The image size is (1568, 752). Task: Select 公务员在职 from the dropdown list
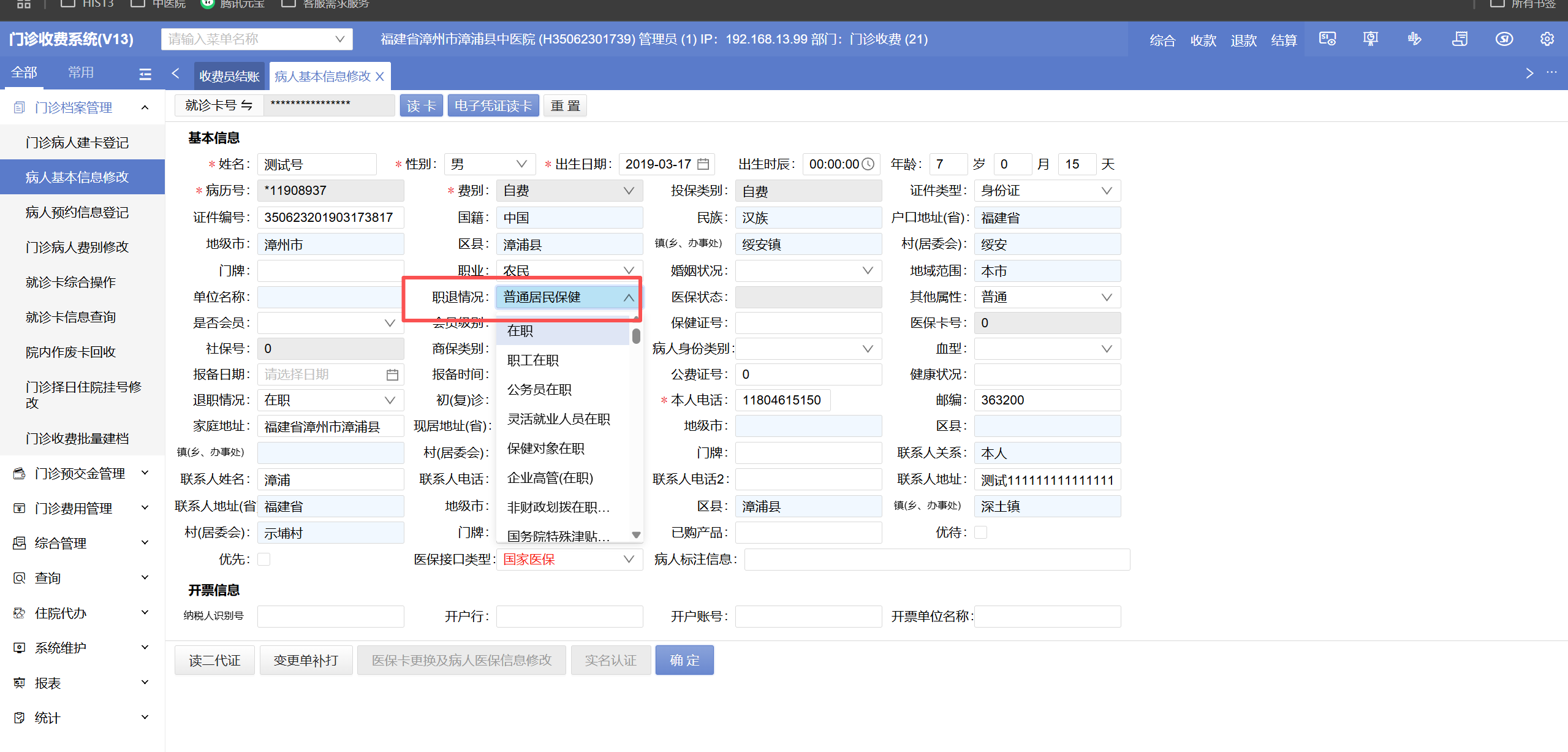click(x=539, y=390)
